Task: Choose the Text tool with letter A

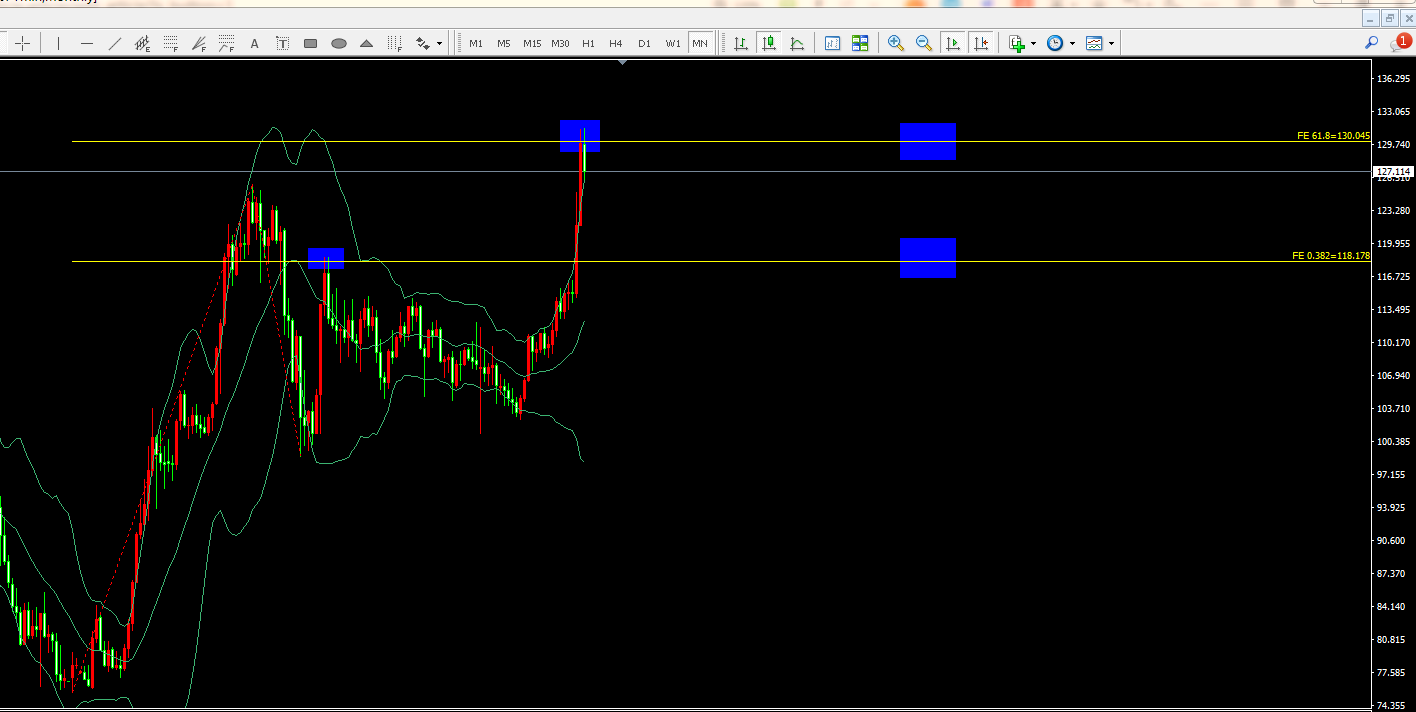Action: click(x=255, y=43)
